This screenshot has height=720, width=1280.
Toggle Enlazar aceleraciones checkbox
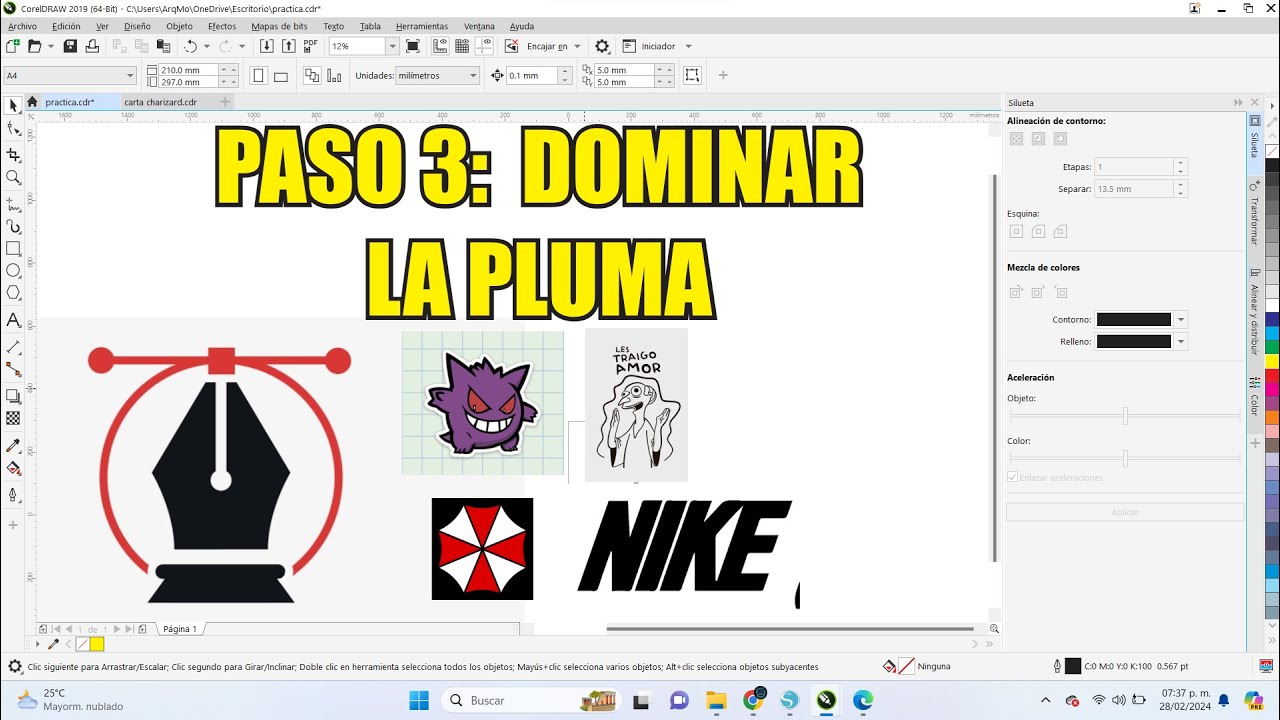pos(1013,477)
